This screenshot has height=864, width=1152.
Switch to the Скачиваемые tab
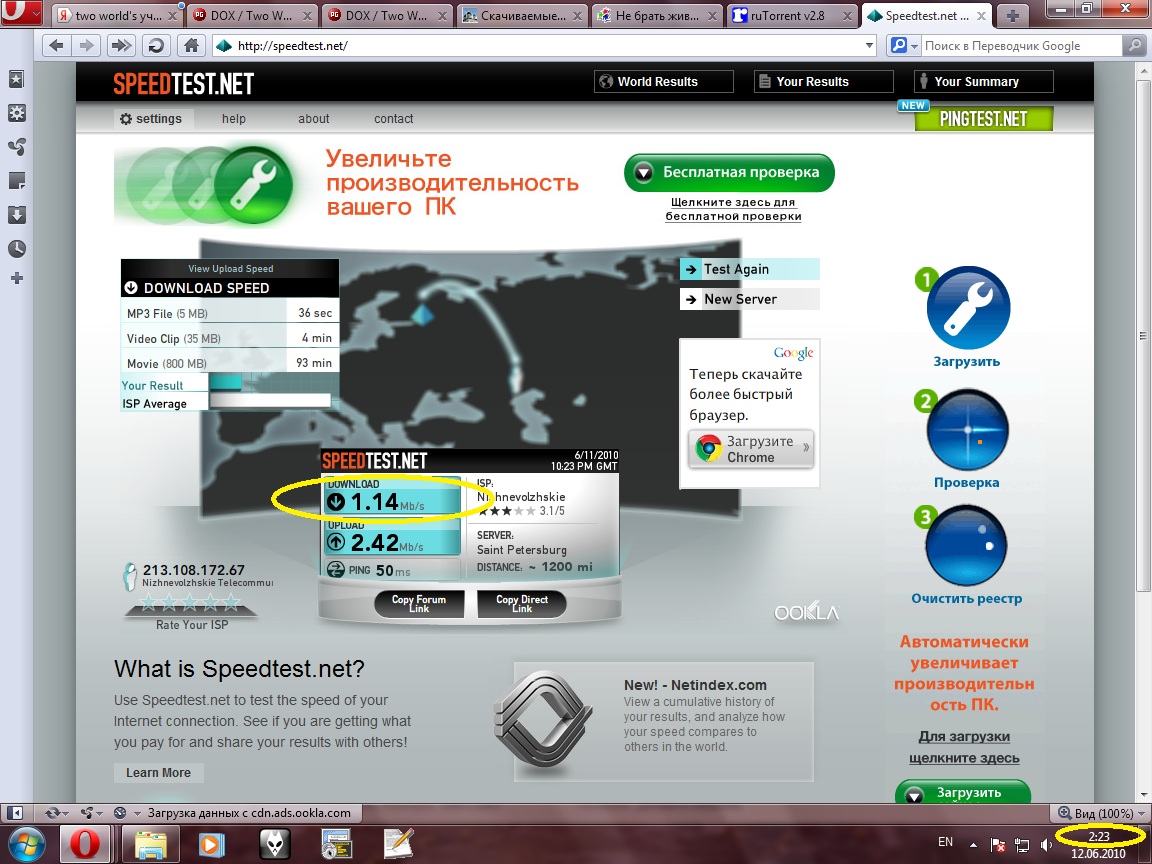522,15
